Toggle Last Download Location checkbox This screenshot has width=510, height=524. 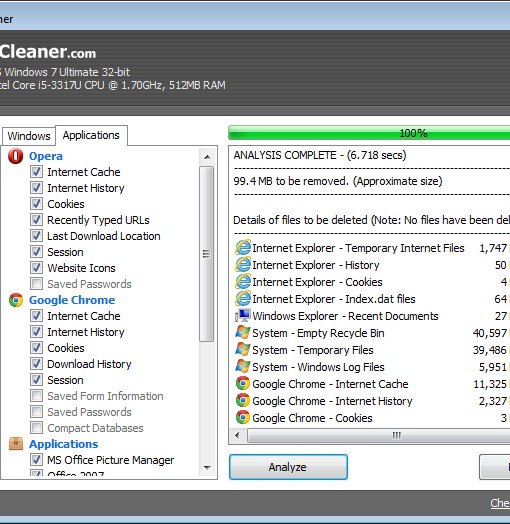pyautogui.click(x=36, y=236)
